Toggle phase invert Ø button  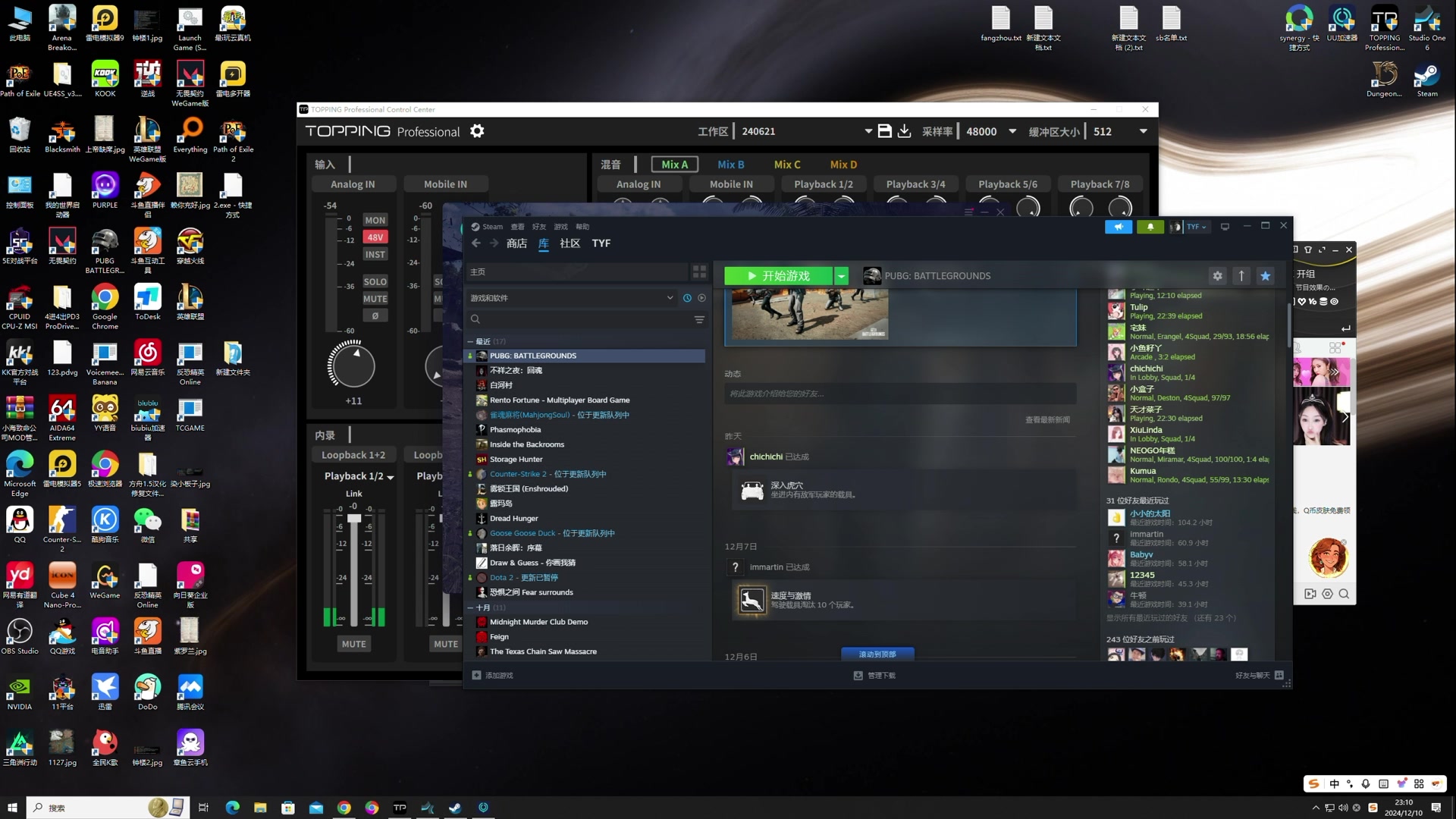click(375, 315)
